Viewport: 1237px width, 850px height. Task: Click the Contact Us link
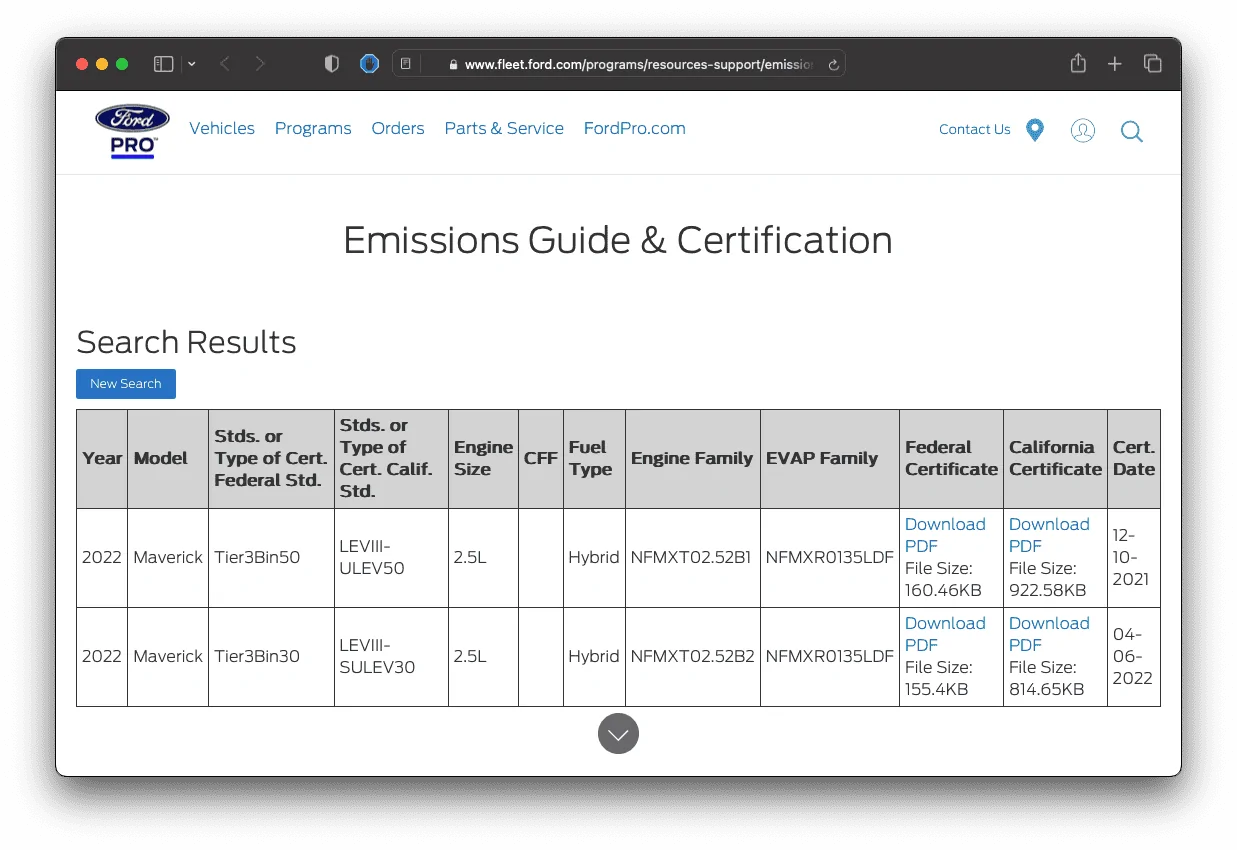[975, 129]
